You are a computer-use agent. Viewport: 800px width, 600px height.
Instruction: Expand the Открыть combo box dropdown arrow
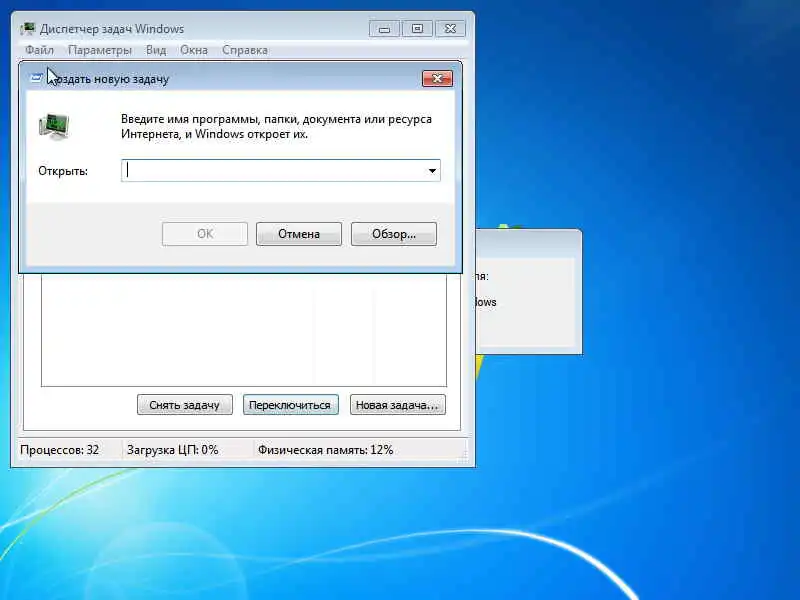[432, 171]
